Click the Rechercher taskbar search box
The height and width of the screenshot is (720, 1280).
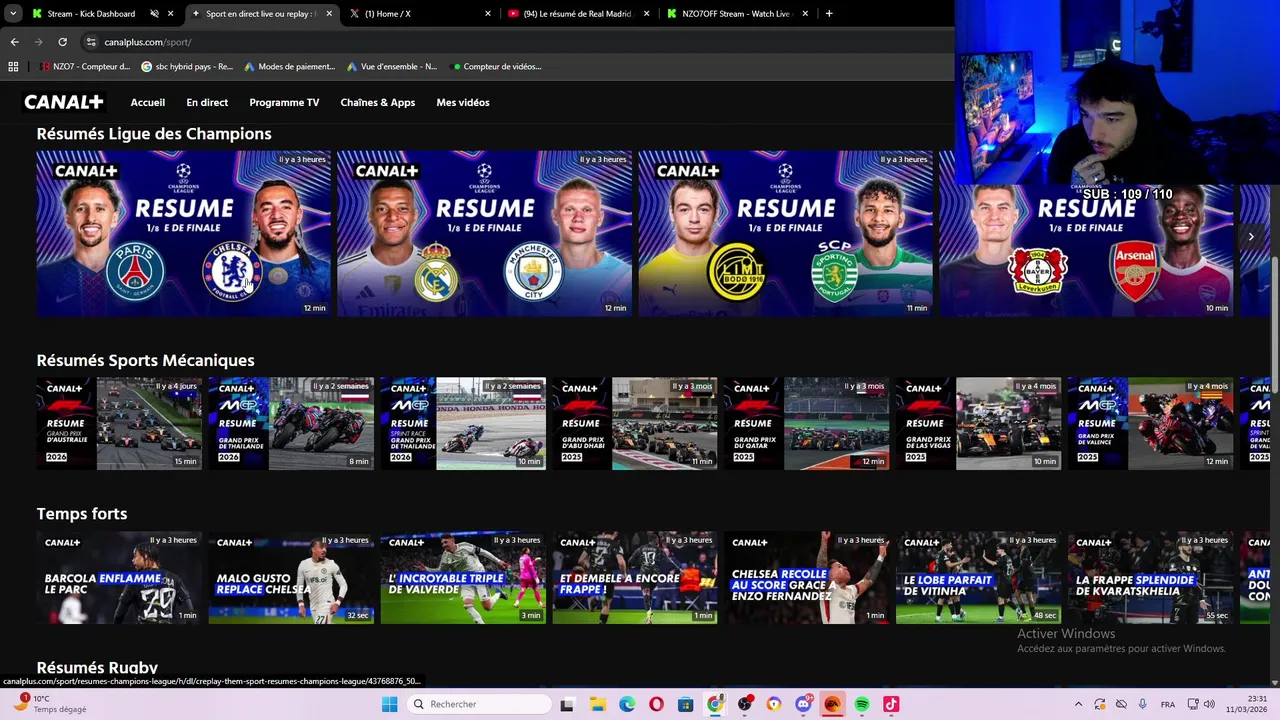480,704
